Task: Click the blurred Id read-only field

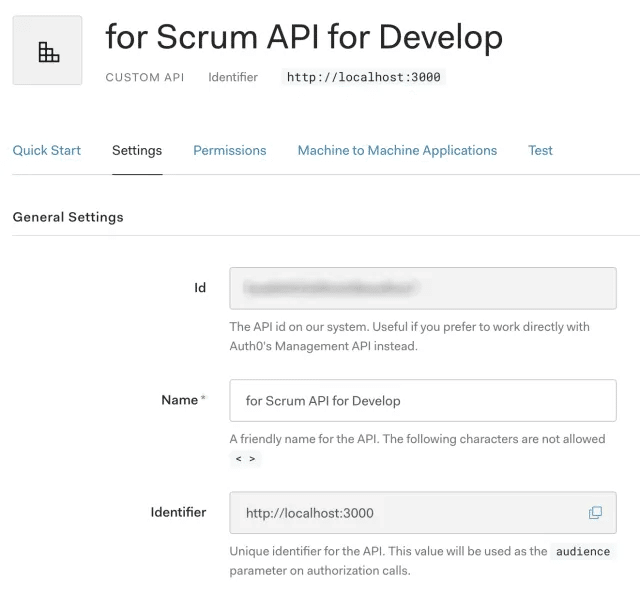Action: [422, 288]
